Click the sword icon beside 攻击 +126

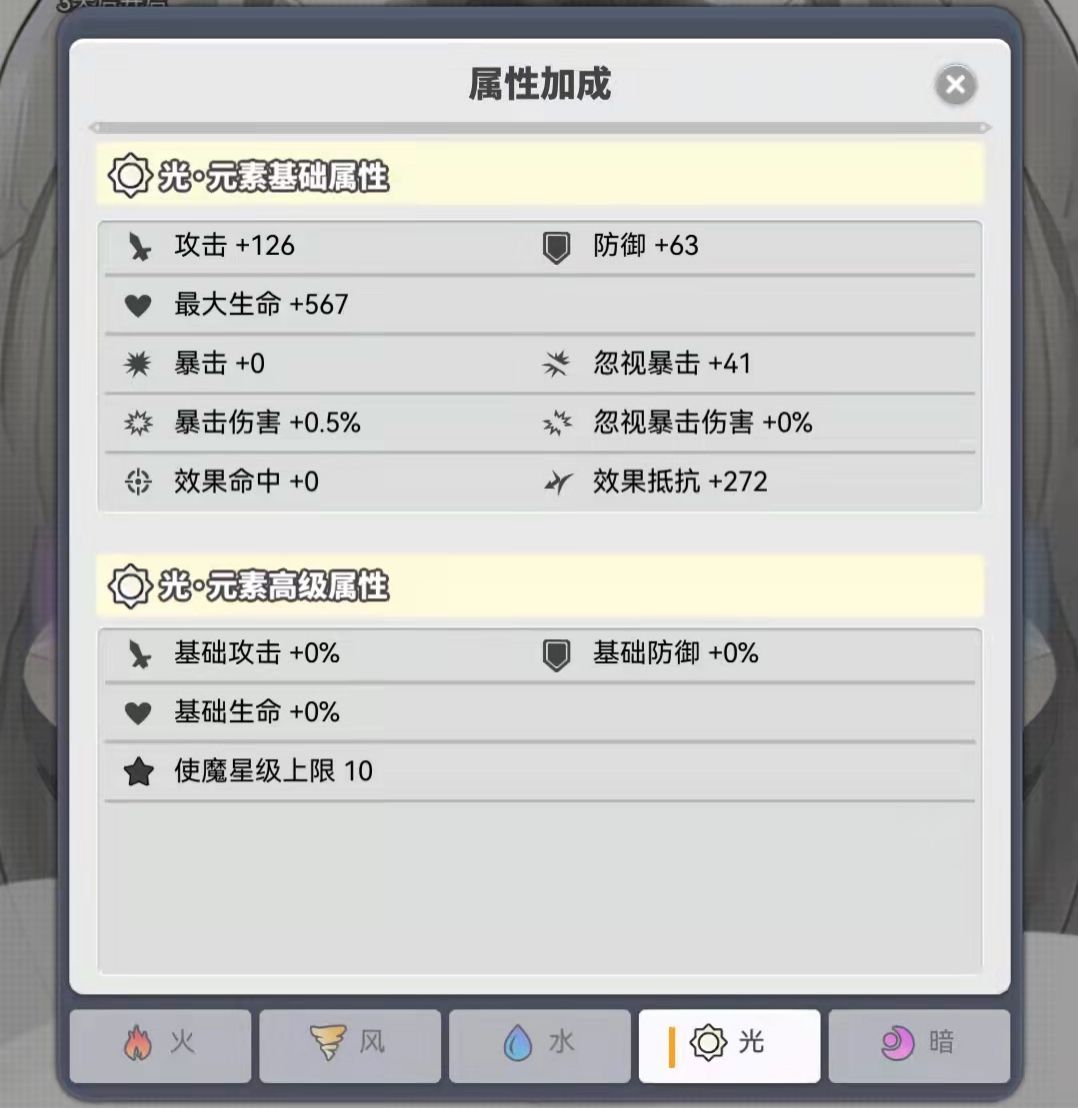pyautogui.click(x=141, y=246)
